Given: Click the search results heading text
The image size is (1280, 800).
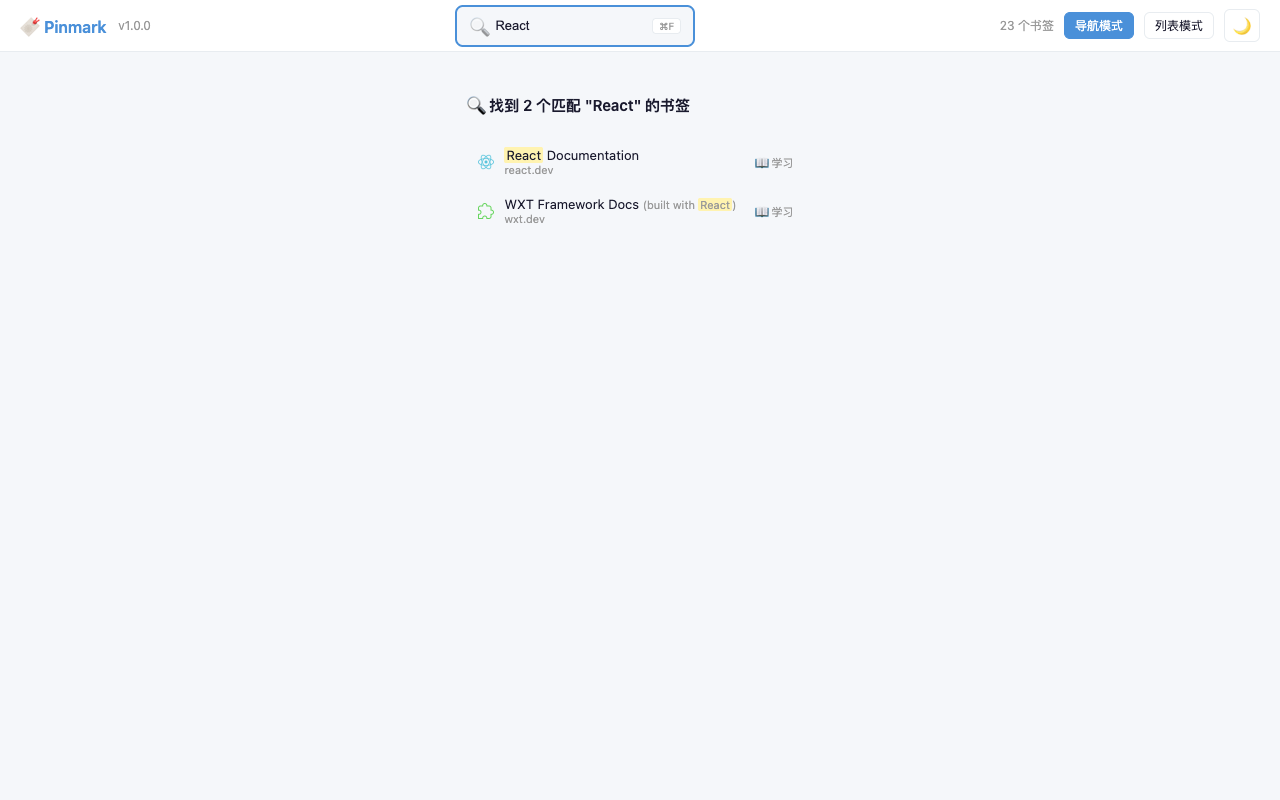Looking at the screenshot, I should 589,106.
